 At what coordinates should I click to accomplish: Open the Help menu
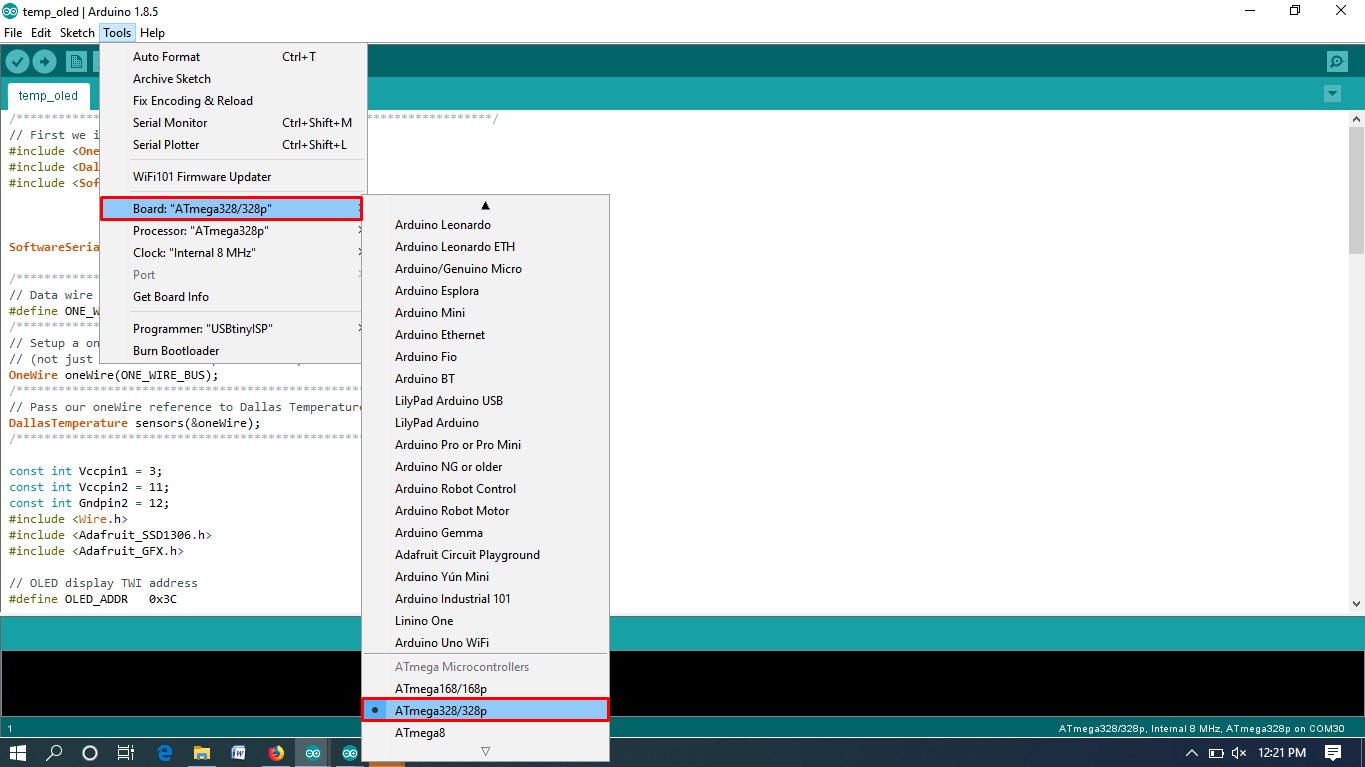[153, 33]
